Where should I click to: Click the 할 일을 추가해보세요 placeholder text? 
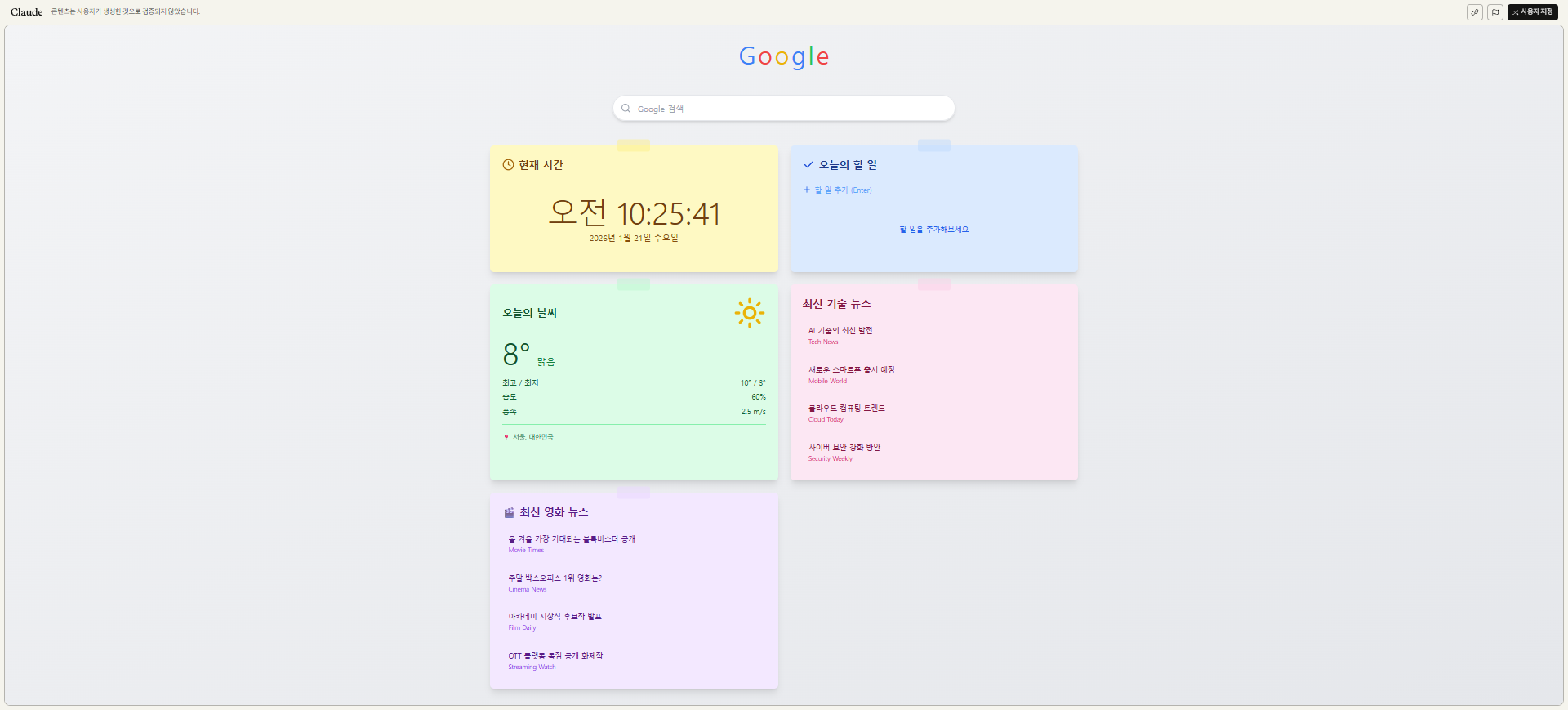(934, 230)
